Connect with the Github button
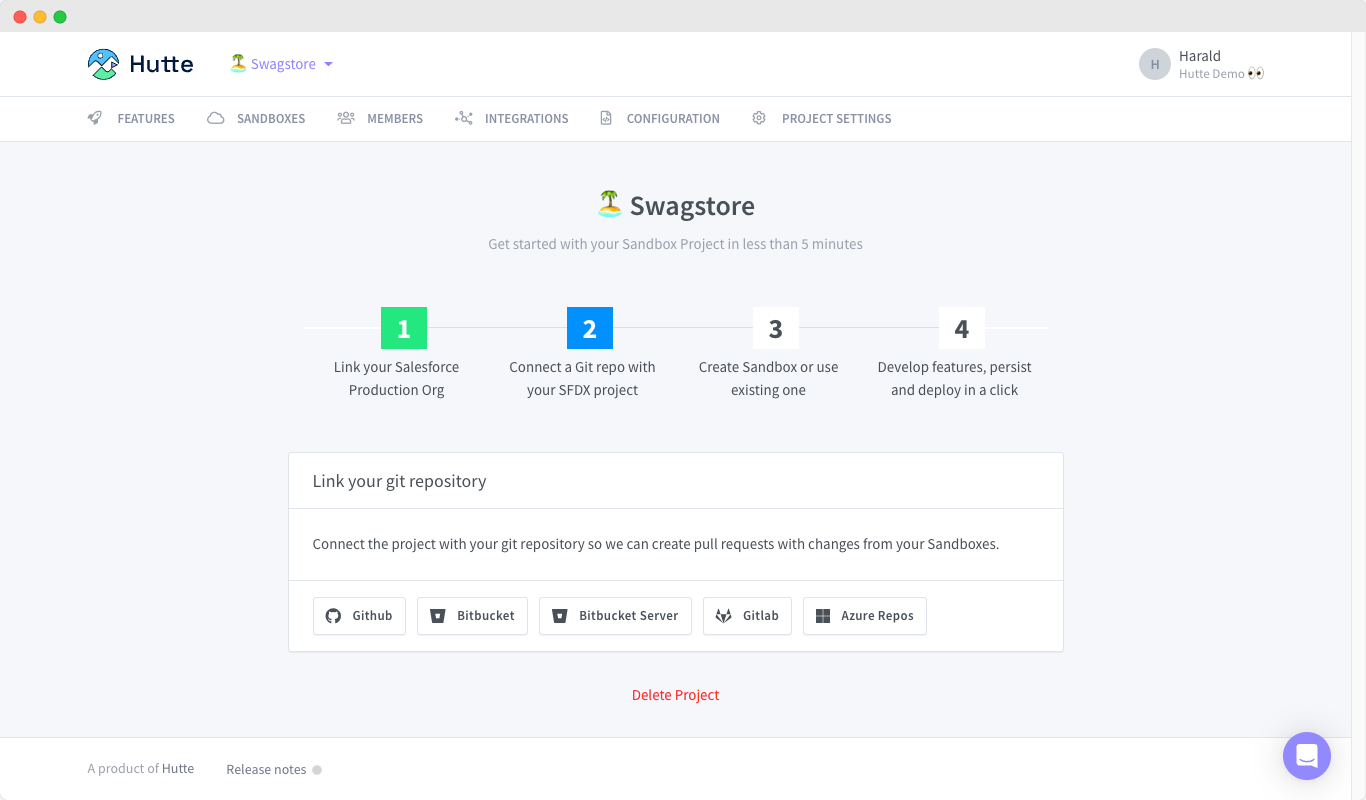 [x=359, y=616]
